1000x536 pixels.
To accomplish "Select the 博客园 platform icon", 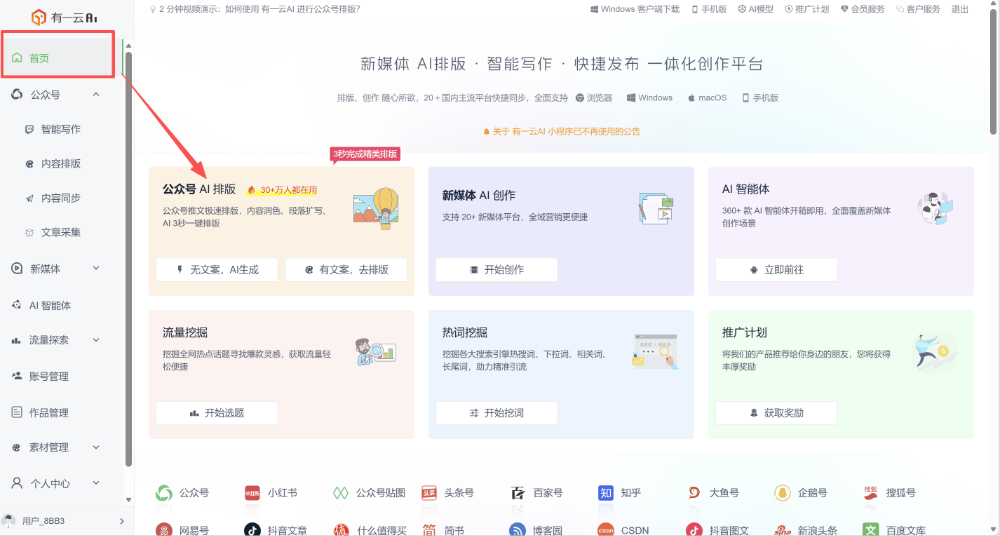I will (x=518, y=530).
